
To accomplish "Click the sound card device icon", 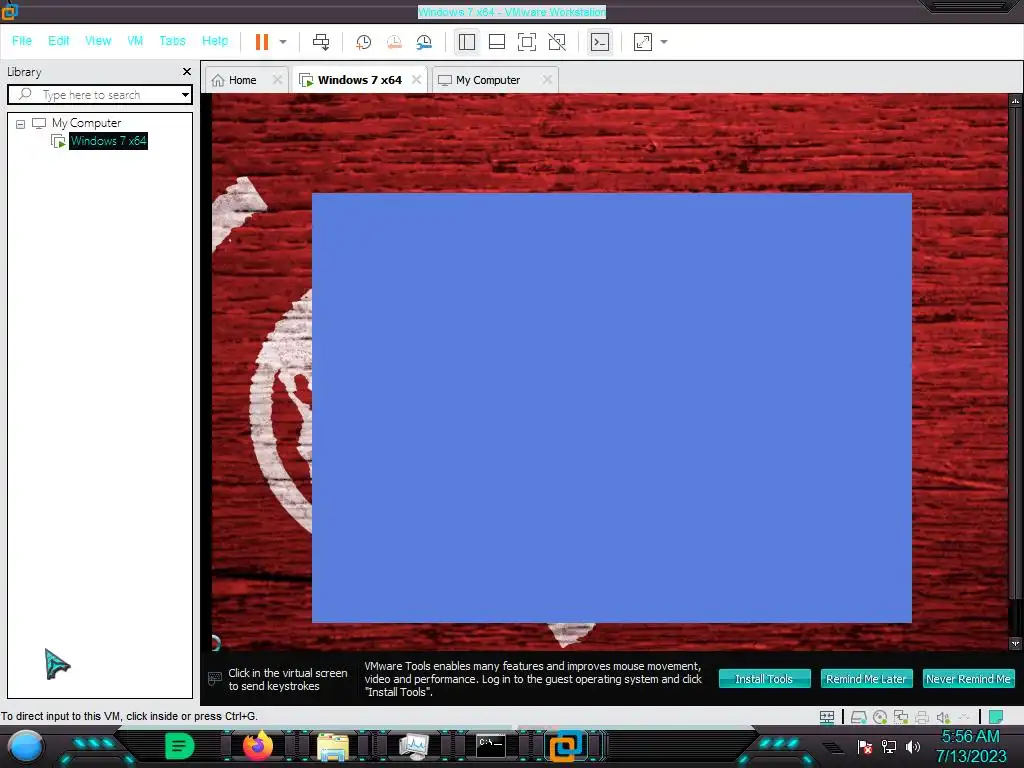I will click(942, 717).
